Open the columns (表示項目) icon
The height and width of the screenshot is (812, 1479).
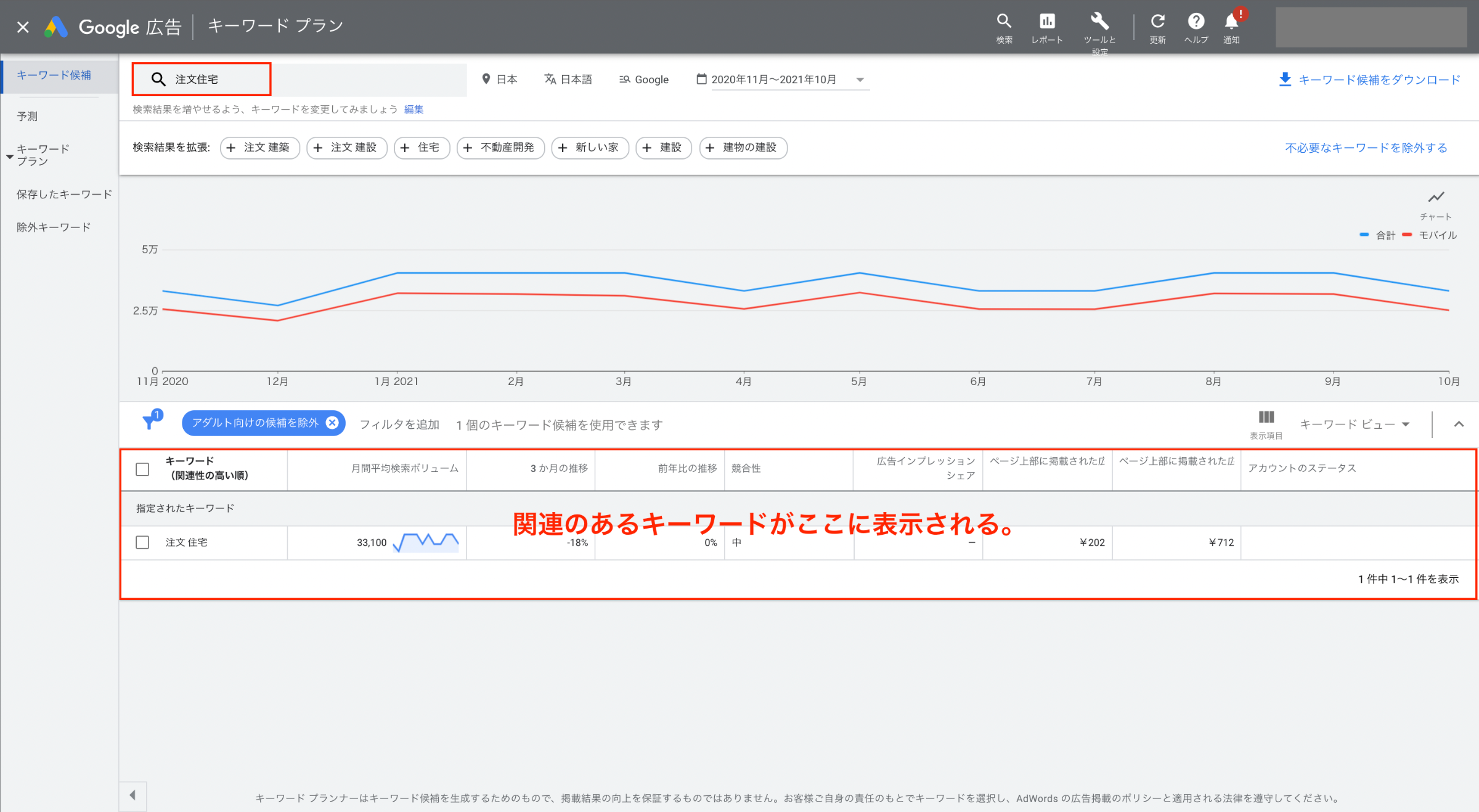pyautogui.click(x=1266, y=418)
